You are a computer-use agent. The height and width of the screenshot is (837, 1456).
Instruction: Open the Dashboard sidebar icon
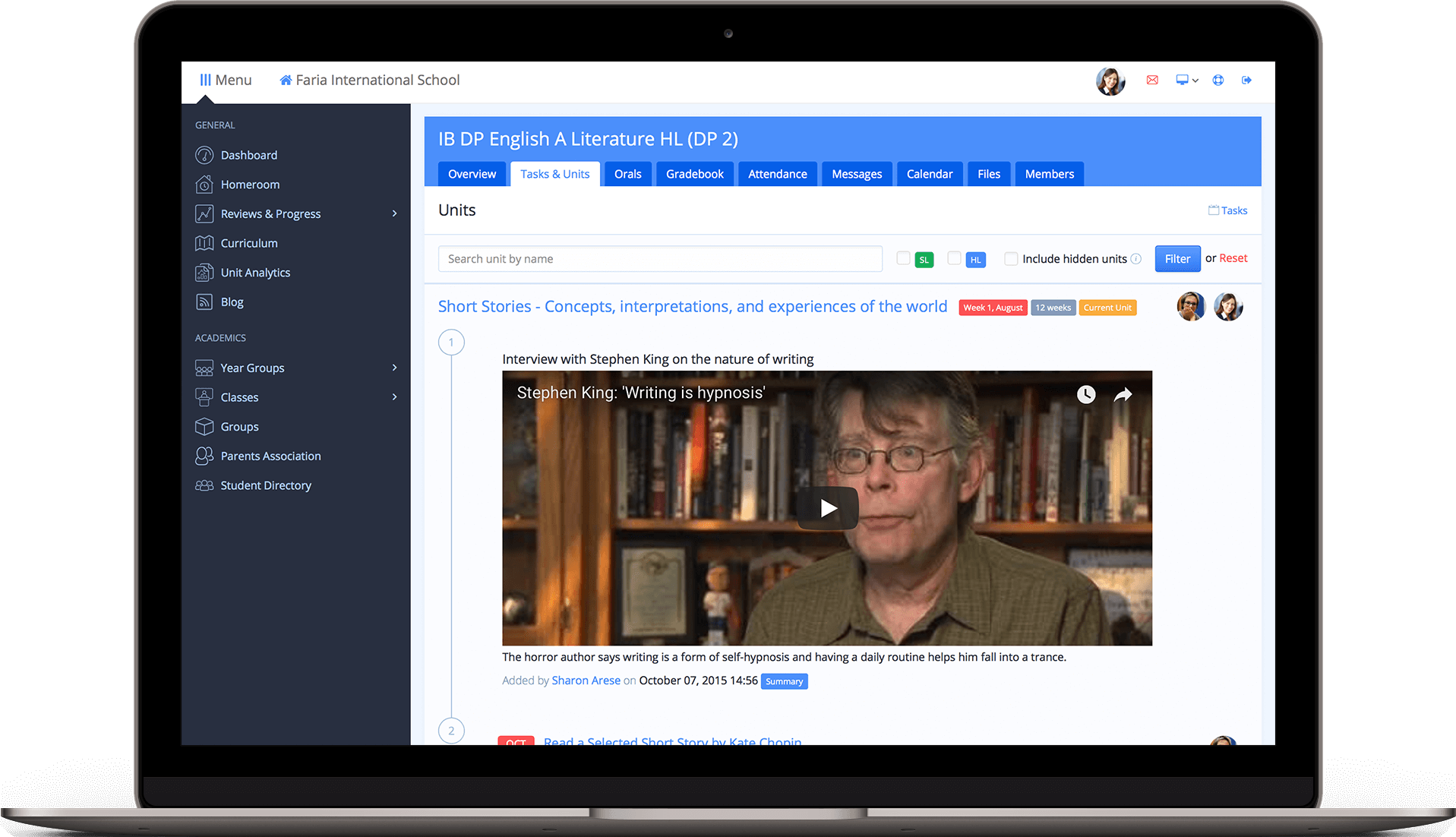tap(204, 155)
